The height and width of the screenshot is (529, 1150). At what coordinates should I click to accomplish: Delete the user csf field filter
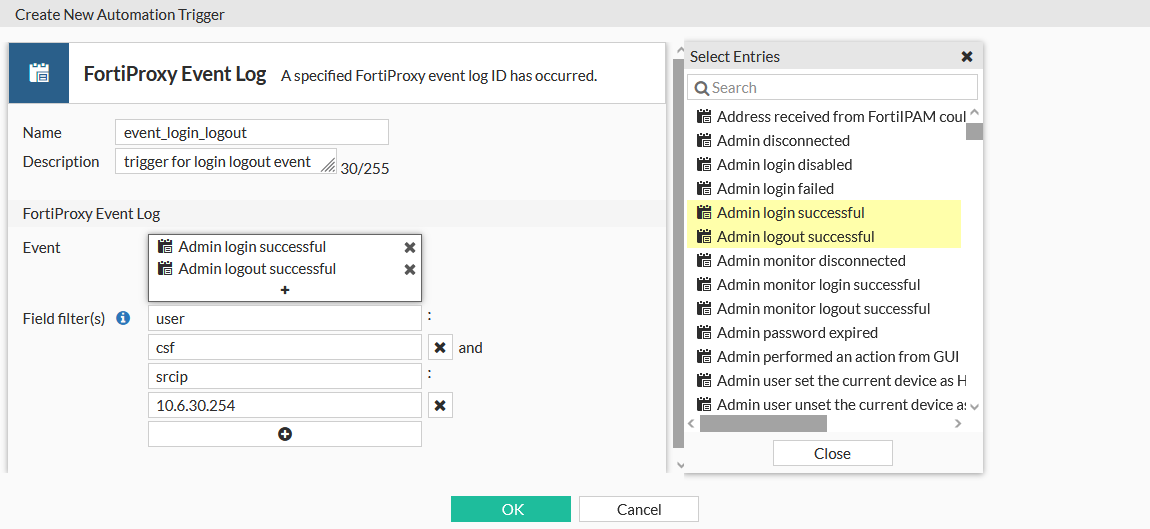coord(440,347)
